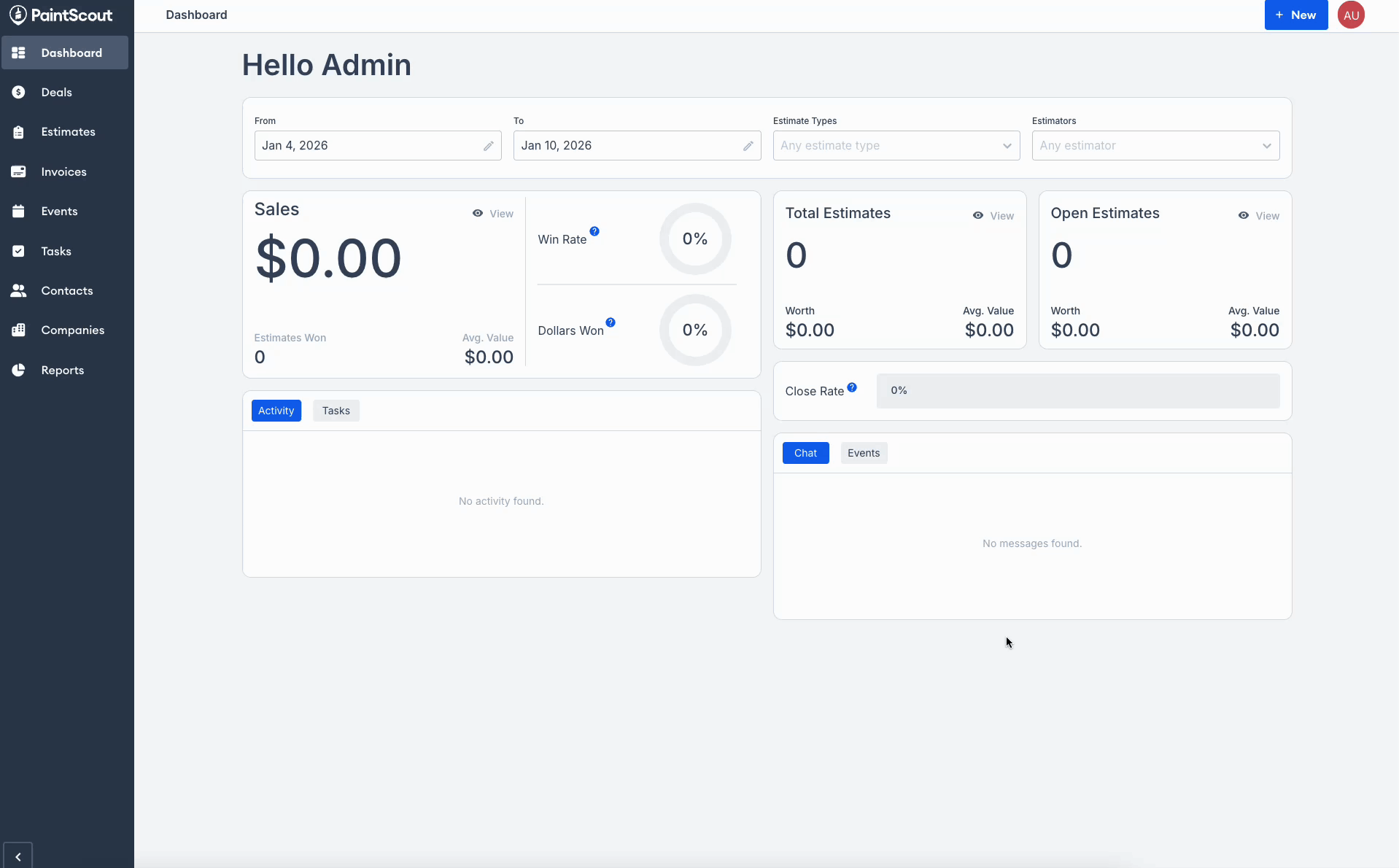Open the Deals dollar icon
The image size is (1399, 868).
coord(19,92)
